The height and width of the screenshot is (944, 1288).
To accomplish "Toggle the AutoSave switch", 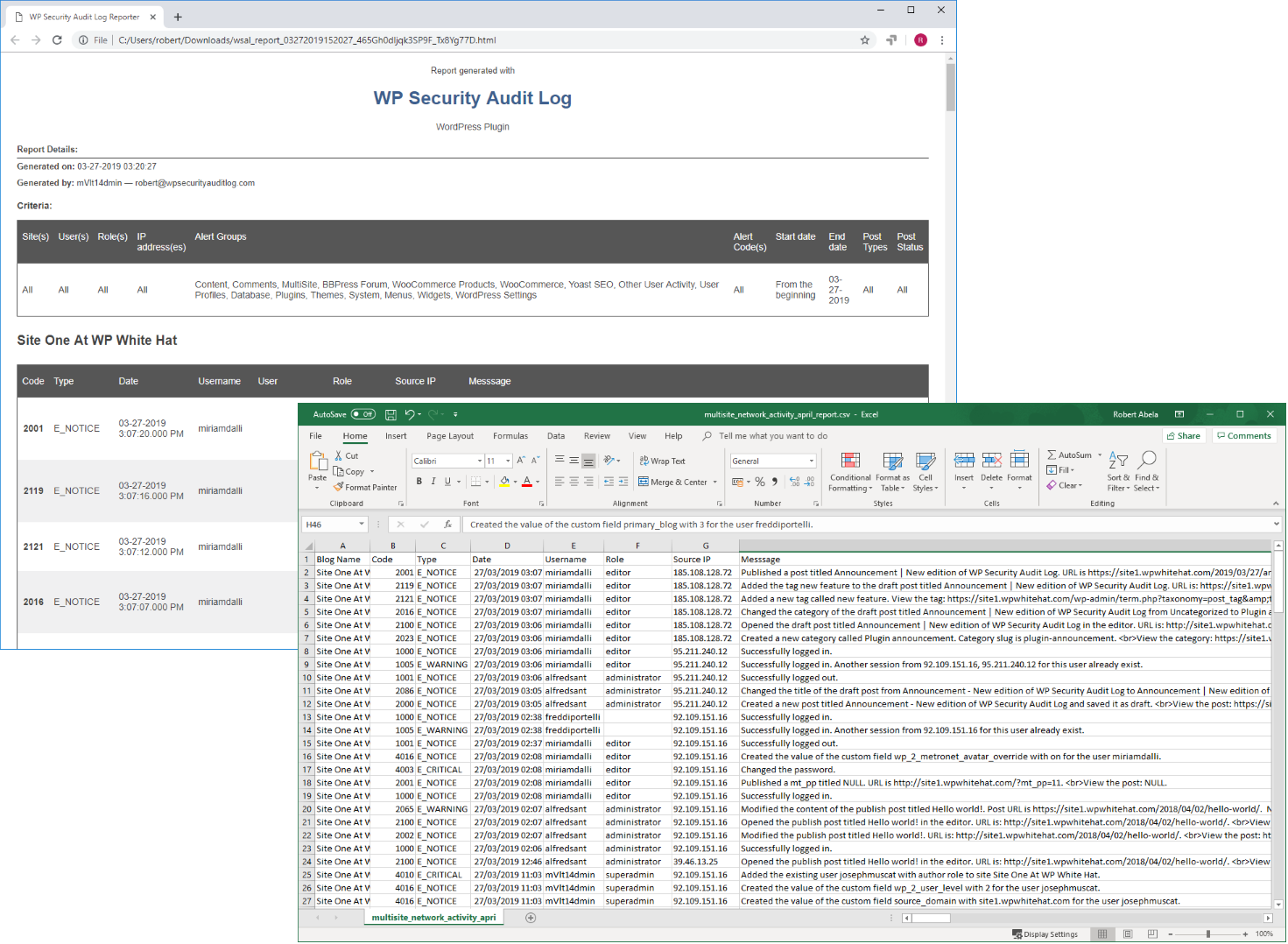I will point(363,414).
